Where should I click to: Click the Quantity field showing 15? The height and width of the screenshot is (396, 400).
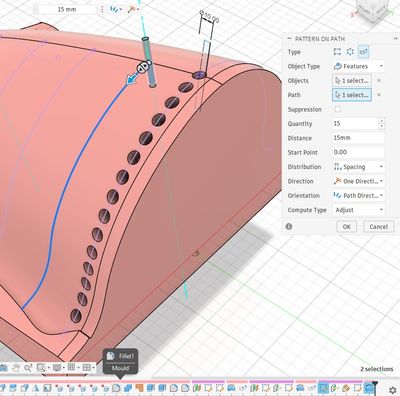[x=355, y=123]
